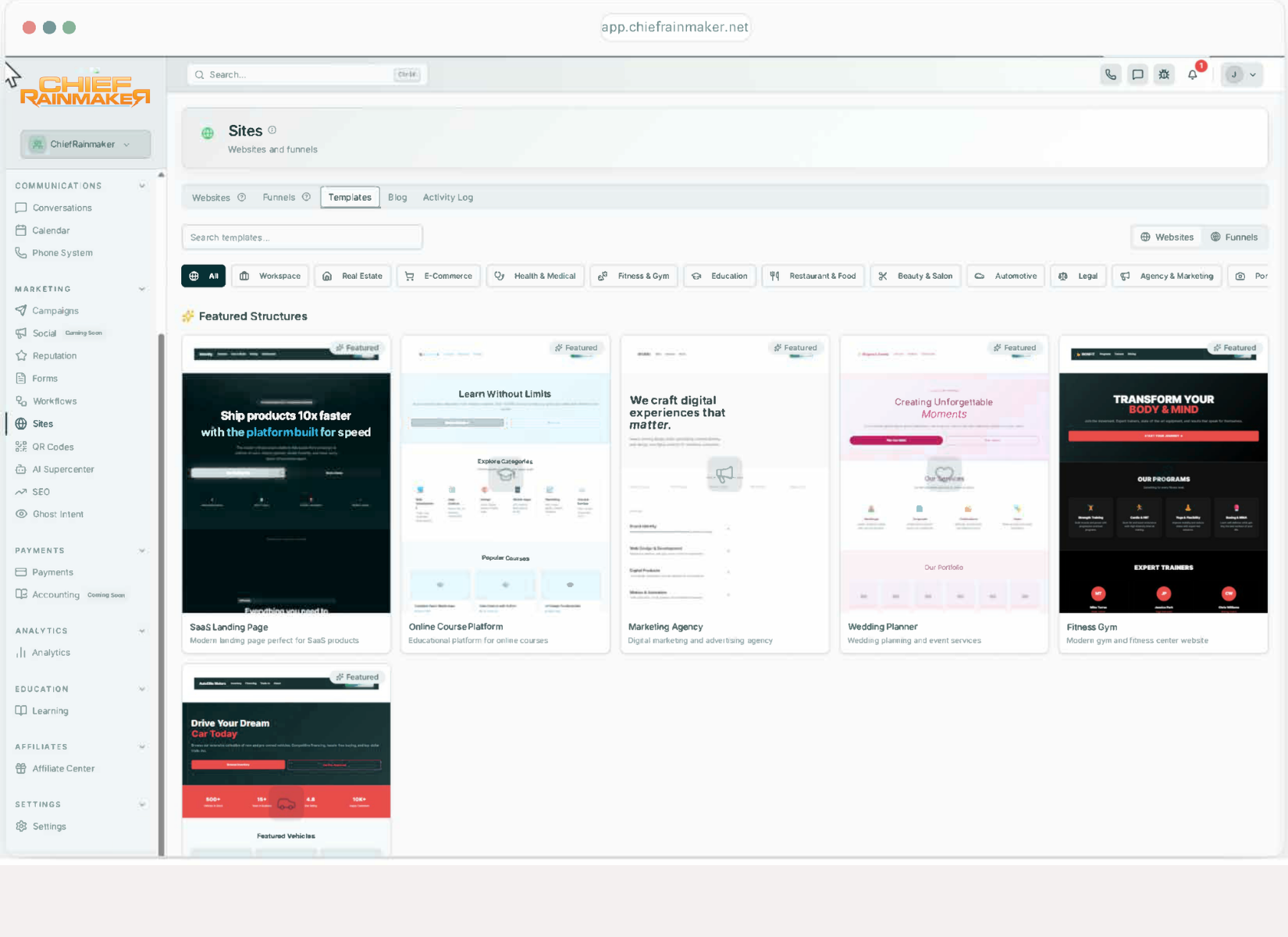Open the Marketing Agency template
The width and height of the screenshot is (1288, 937).
coord(724,494)
